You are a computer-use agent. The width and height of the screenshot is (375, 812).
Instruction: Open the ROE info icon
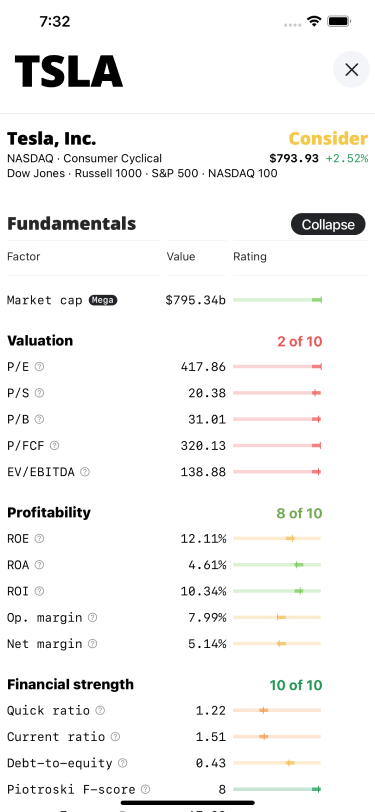click(39, 539)
